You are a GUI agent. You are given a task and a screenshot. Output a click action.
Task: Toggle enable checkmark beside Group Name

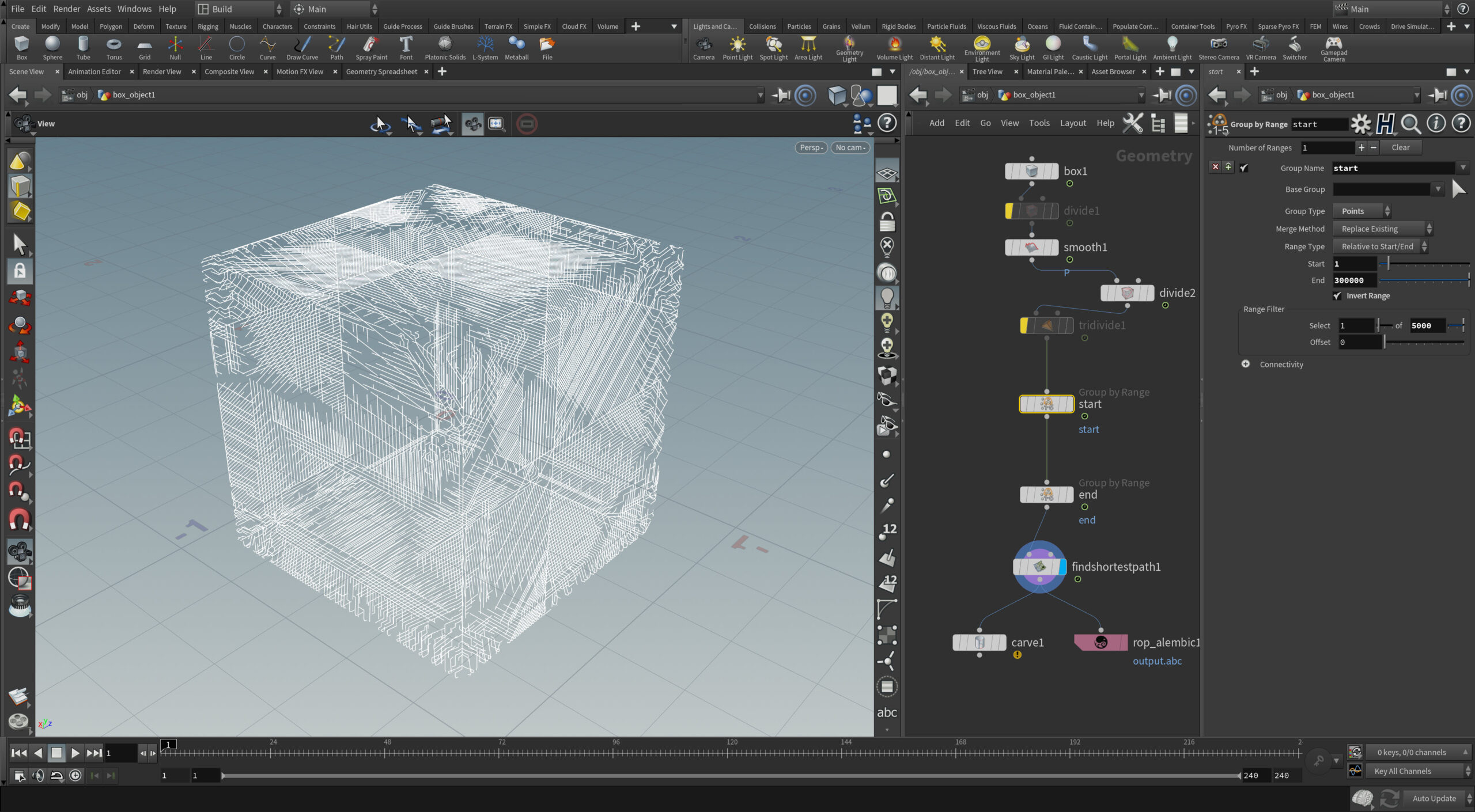click(x=1244, y=168)
